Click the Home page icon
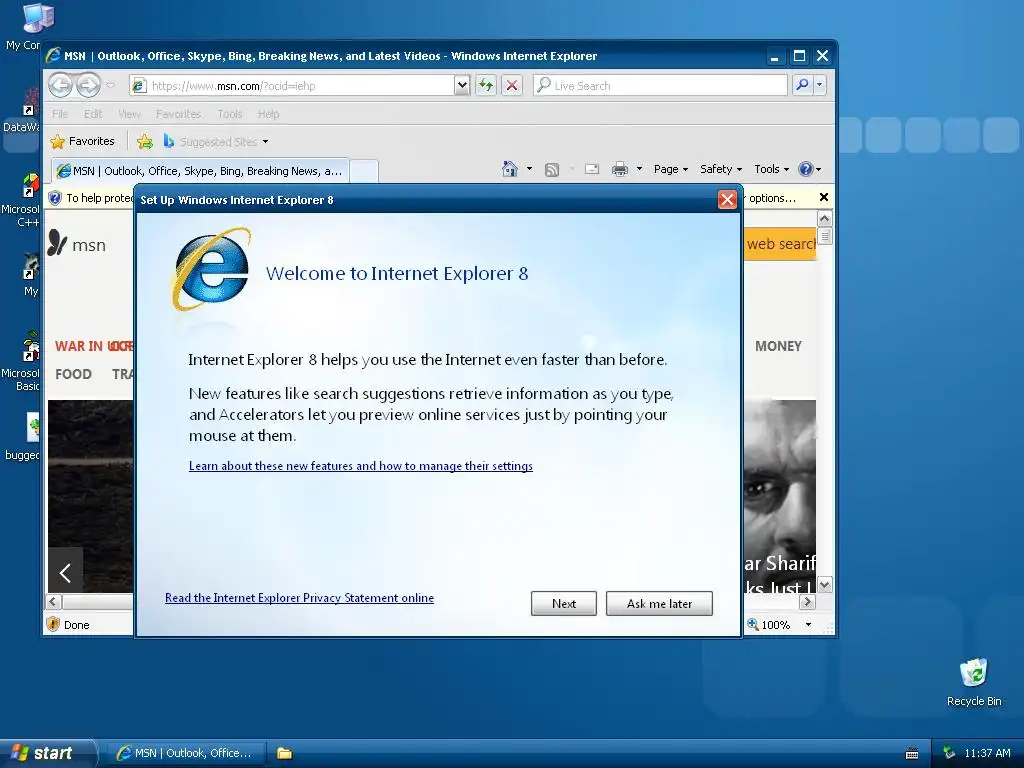The image size is (1024, 768). pos(509,169)
